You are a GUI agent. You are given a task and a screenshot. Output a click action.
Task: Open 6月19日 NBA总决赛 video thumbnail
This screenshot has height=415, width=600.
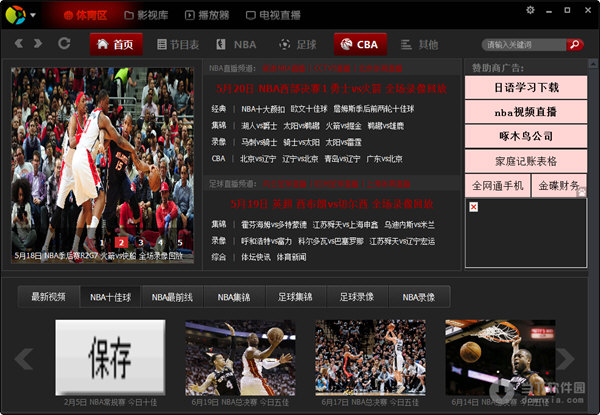[240, 358]
